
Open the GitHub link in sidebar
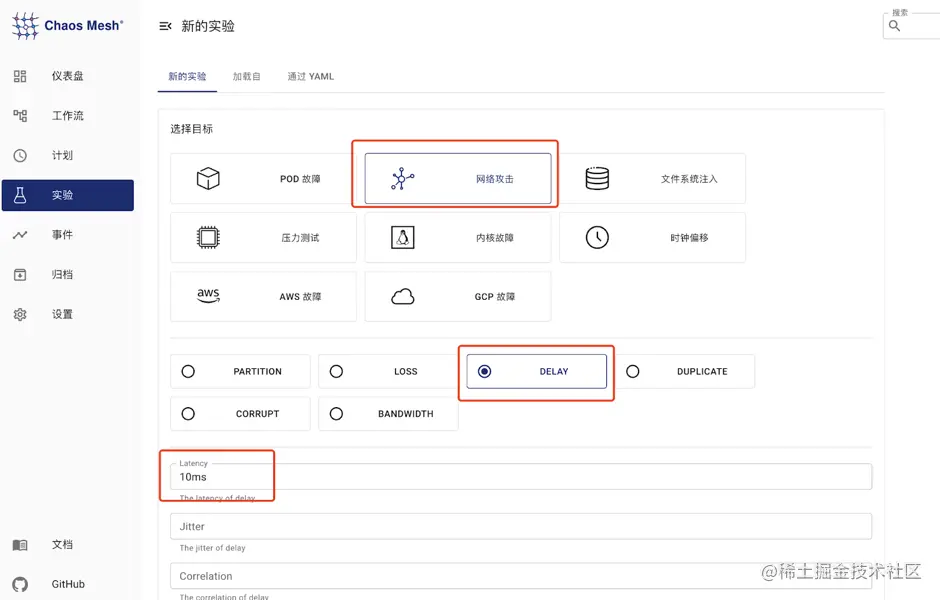[68, 584]
